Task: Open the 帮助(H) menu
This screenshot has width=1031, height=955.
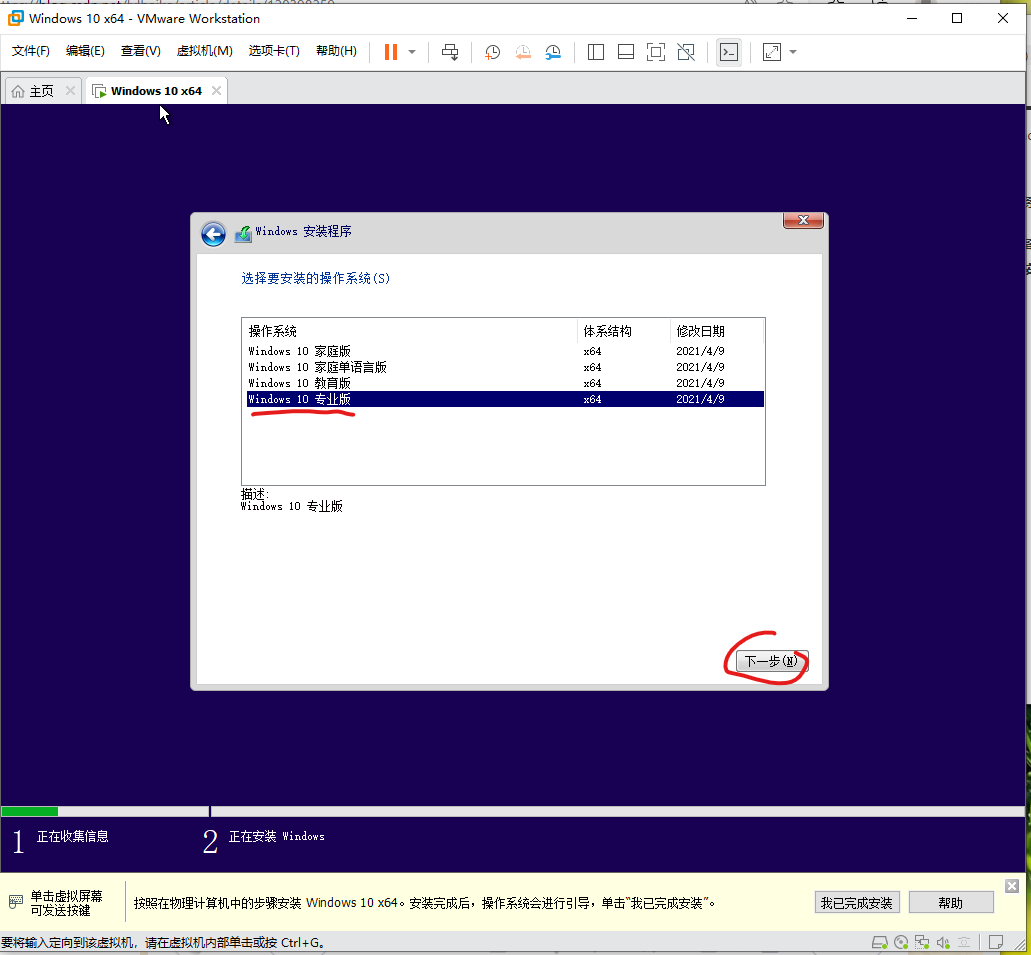Action: [x=336, y=51]
